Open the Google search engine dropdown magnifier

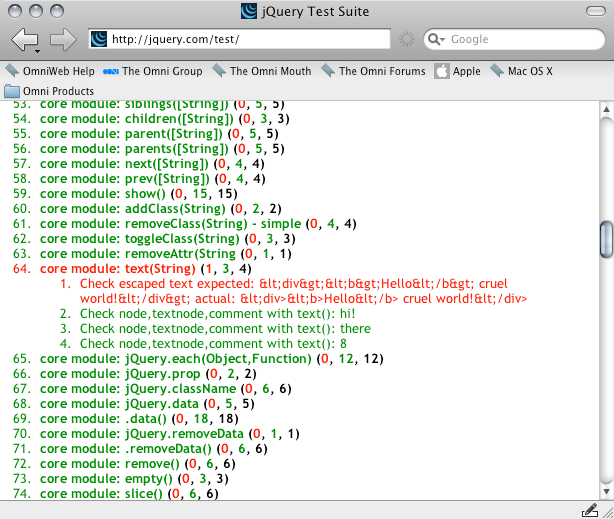438,40
